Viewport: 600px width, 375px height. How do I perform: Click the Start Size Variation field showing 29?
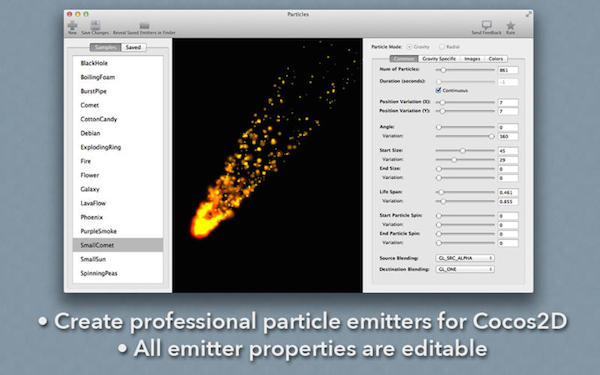tap(508, 160)
